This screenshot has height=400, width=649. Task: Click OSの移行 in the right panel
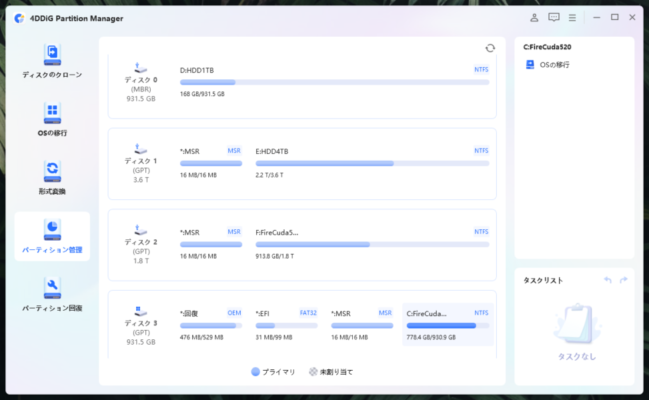[548, 65]
